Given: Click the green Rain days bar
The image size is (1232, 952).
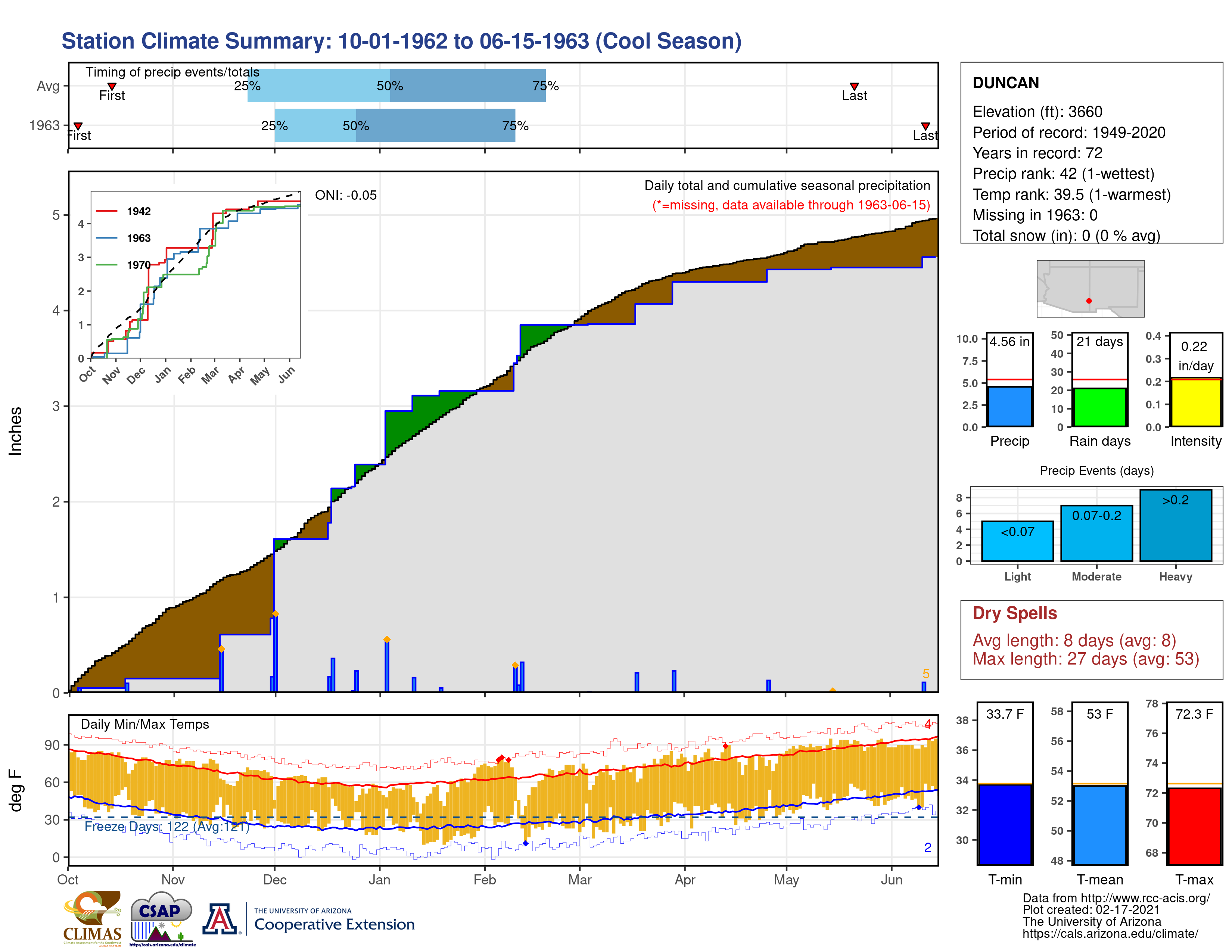Looking at the screenshot, I should tap(1099, 407).
